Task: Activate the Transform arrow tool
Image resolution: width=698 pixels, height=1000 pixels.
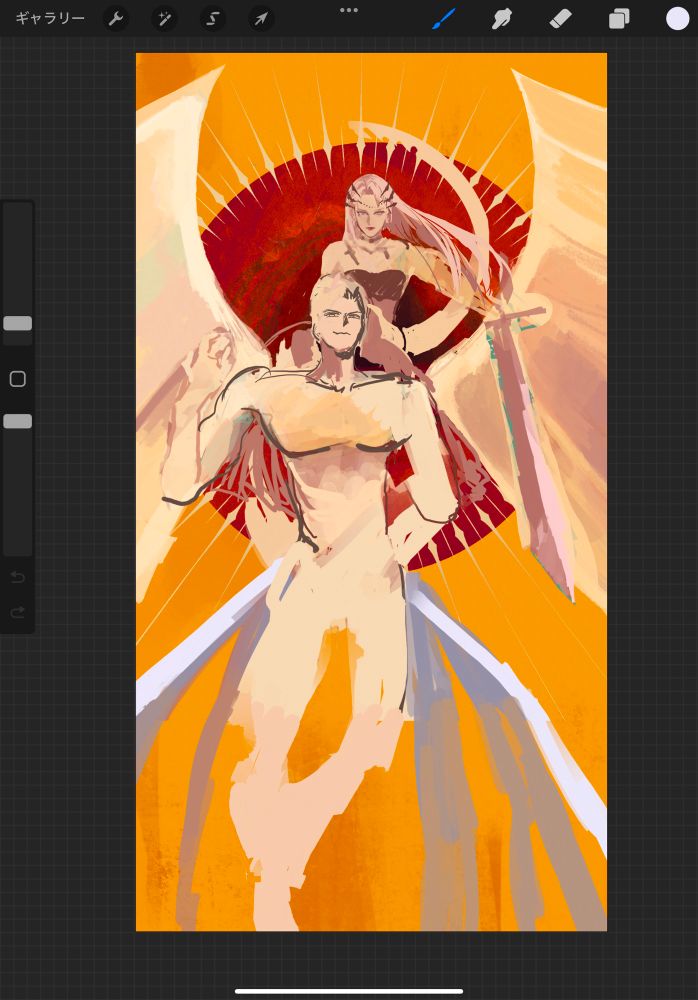Action: (x=261, y=19)
